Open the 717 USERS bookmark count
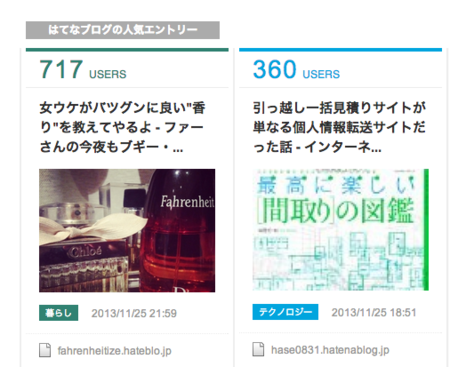This screenshot has width=450, height=367. (83, 70)
